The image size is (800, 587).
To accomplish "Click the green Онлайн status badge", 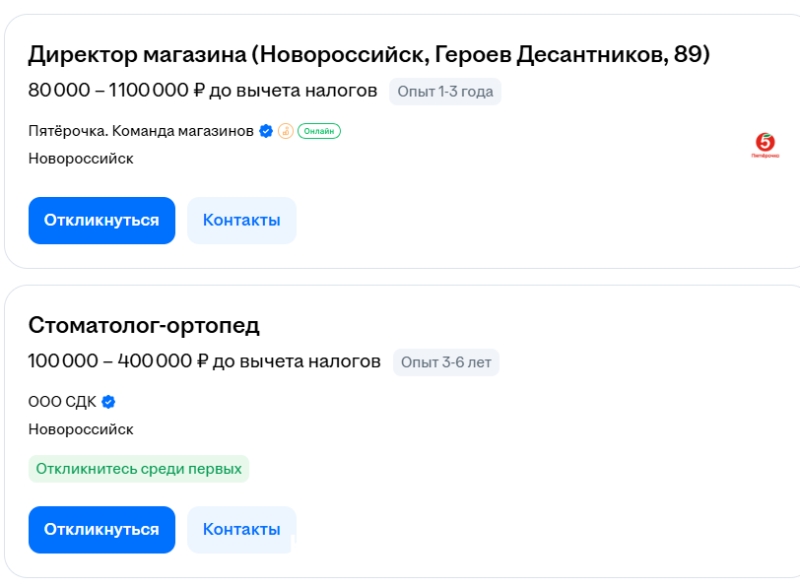I will pos(319,131).
